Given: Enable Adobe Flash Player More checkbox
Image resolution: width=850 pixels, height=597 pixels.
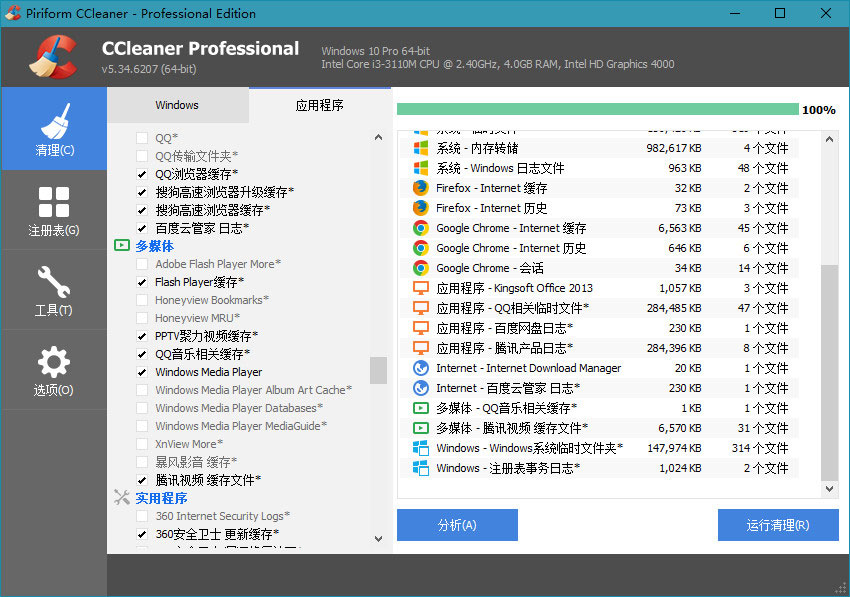Looking at the screenshot, I should (x=142, y=264).
